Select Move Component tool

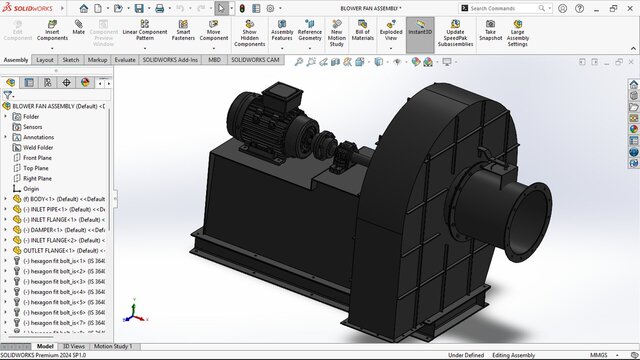[x=213, y=30]
